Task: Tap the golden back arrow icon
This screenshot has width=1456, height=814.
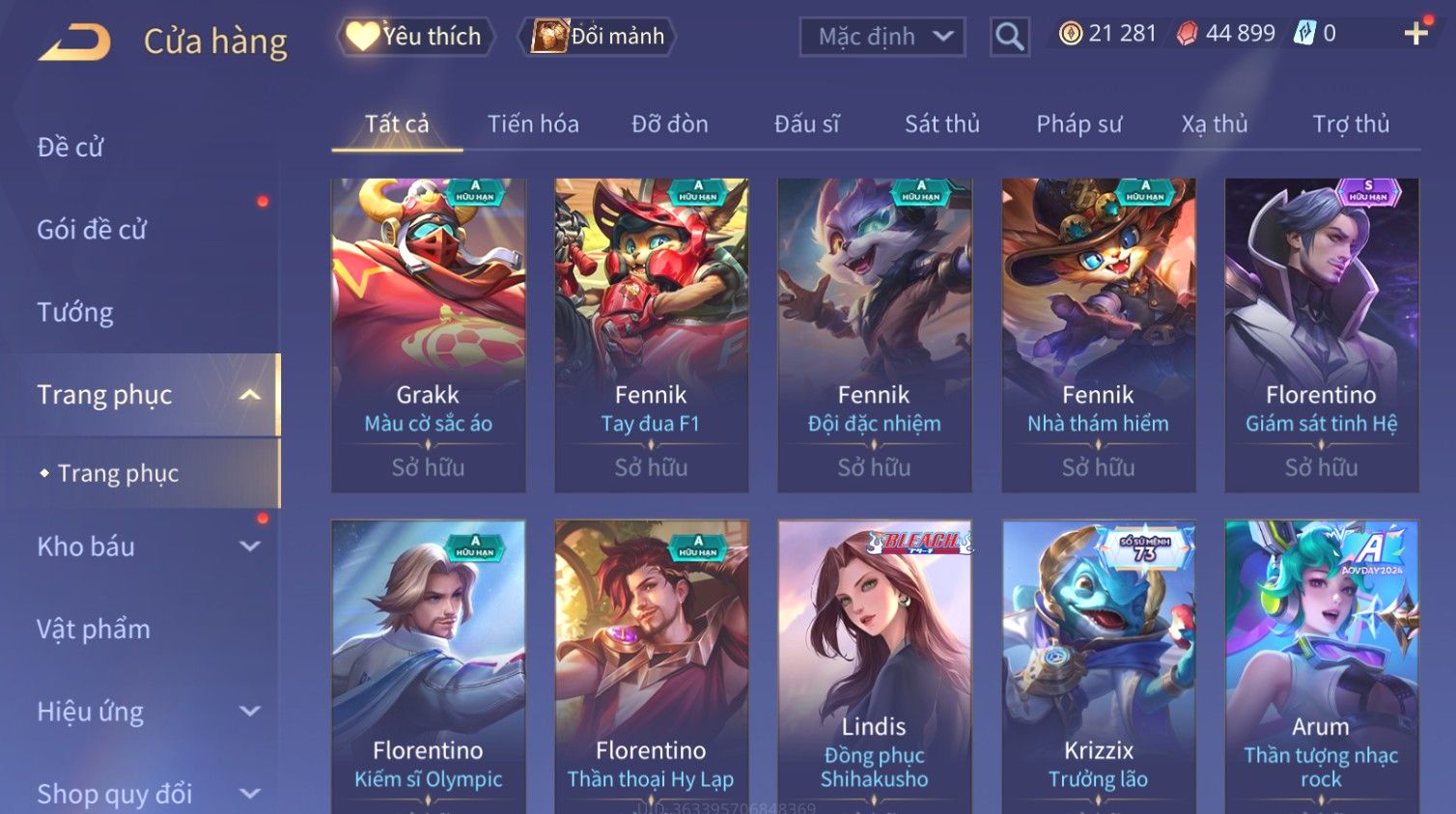Action: [74, 42]
